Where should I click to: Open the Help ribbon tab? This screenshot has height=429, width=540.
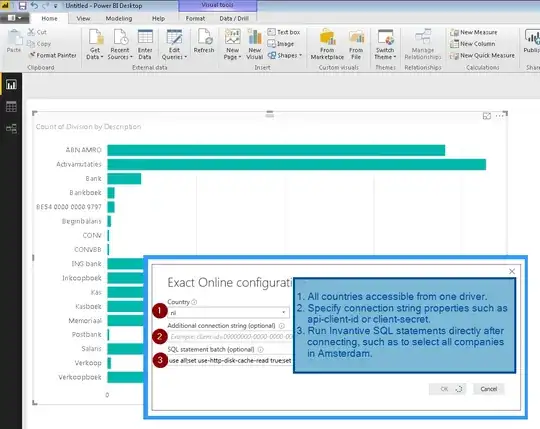[158, 19]
